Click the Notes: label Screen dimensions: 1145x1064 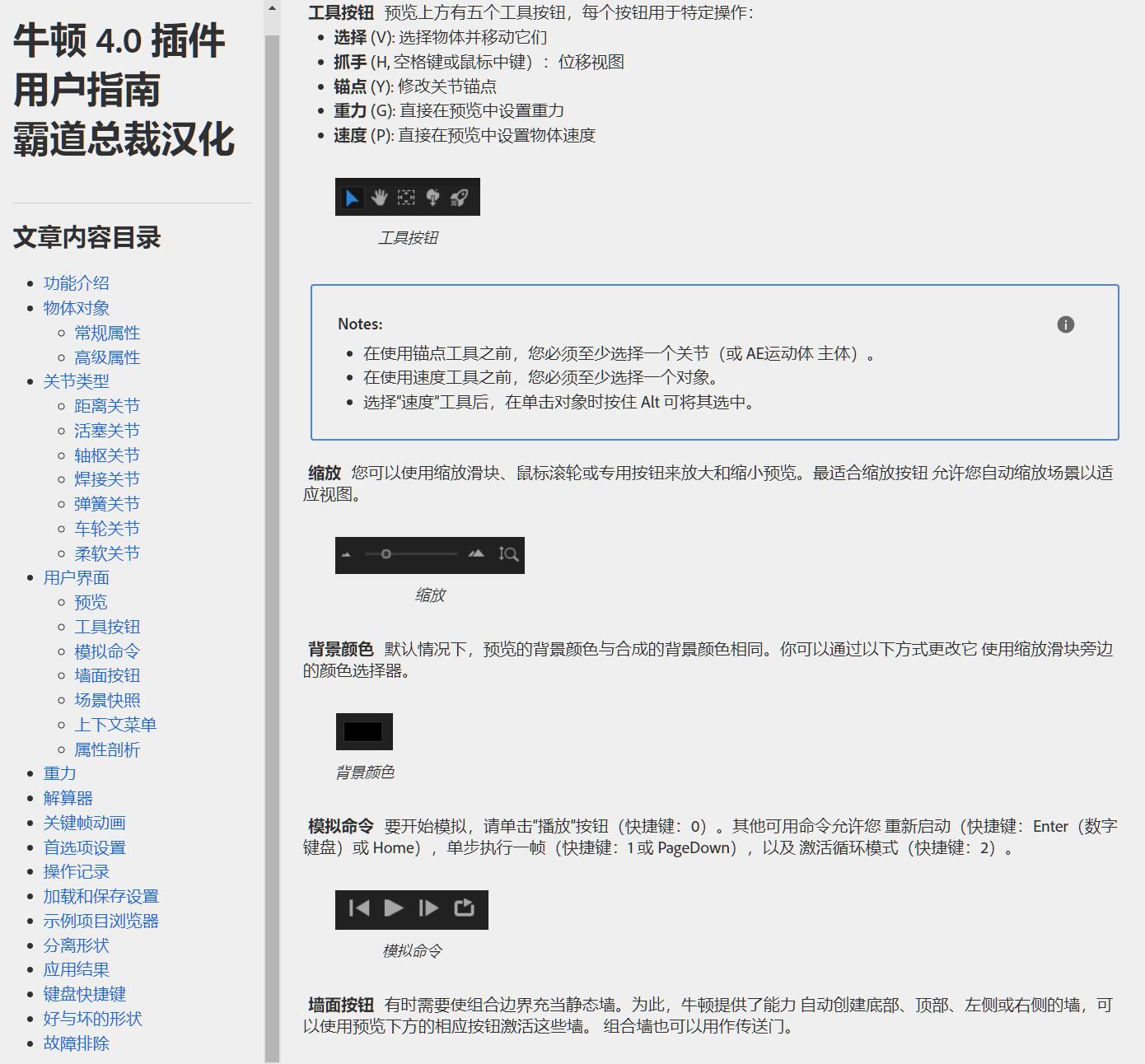[x=360, y=324]
